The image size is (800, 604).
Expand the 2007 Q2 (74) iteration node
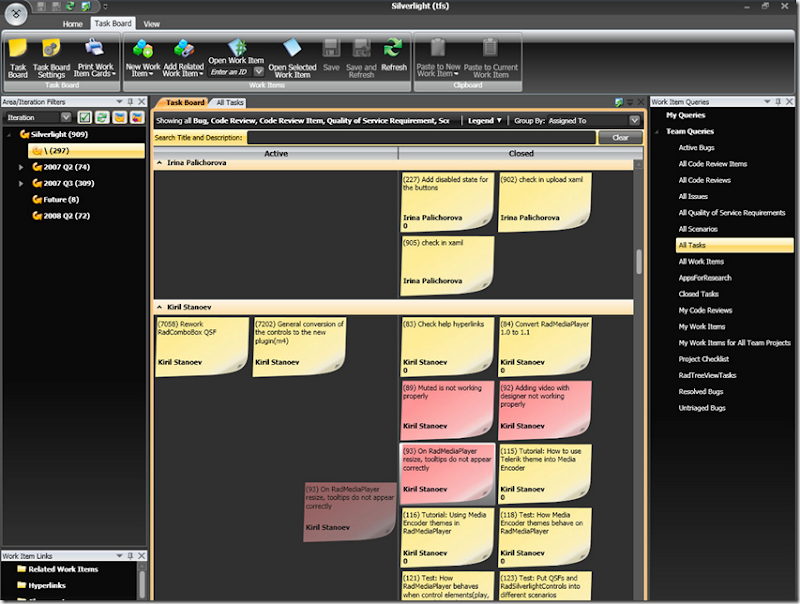21,167
